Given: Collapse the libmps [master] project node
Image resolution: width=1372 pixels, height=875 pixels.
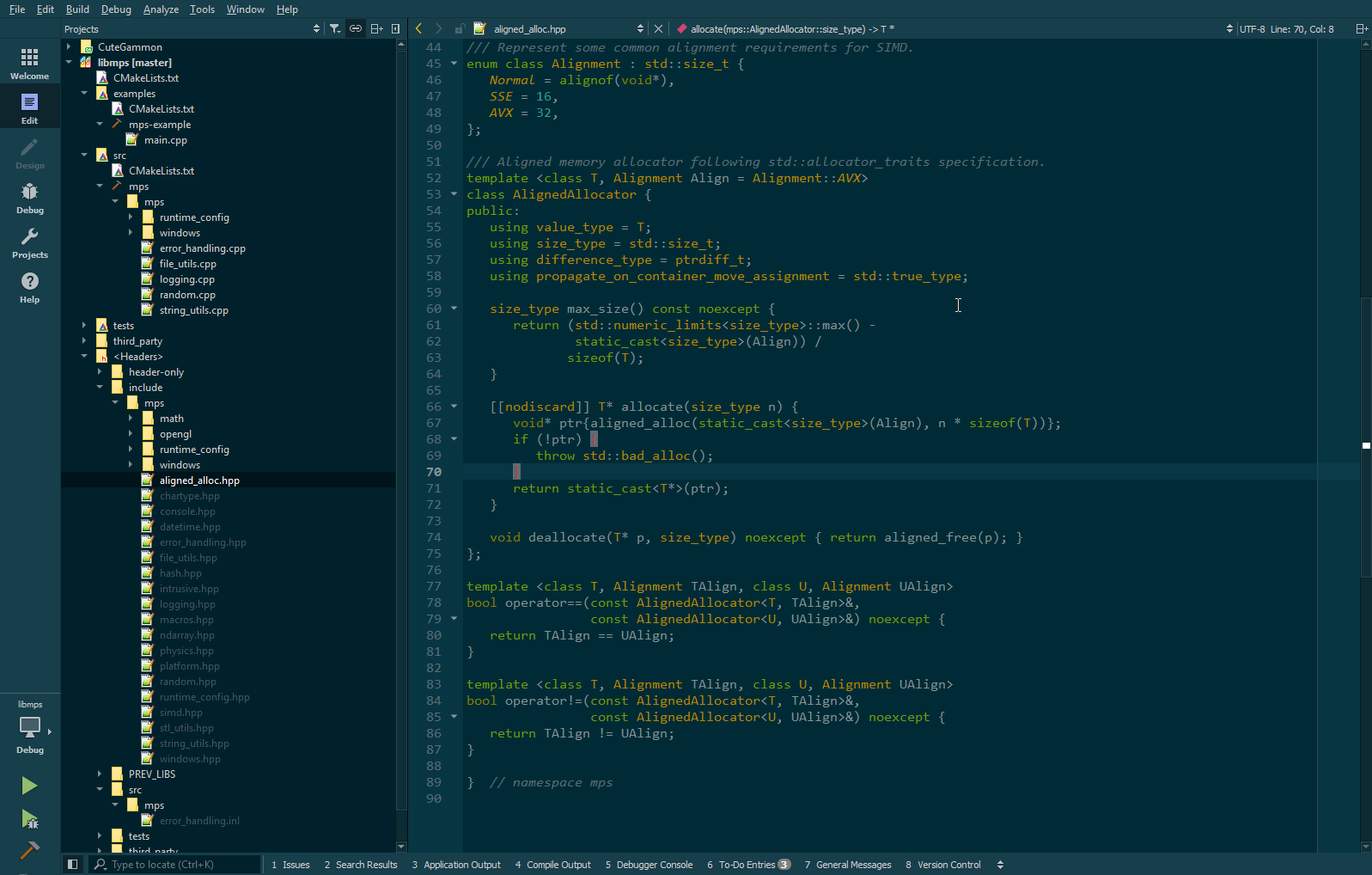Looking at the screenshot, I should [x=69, y=63].
